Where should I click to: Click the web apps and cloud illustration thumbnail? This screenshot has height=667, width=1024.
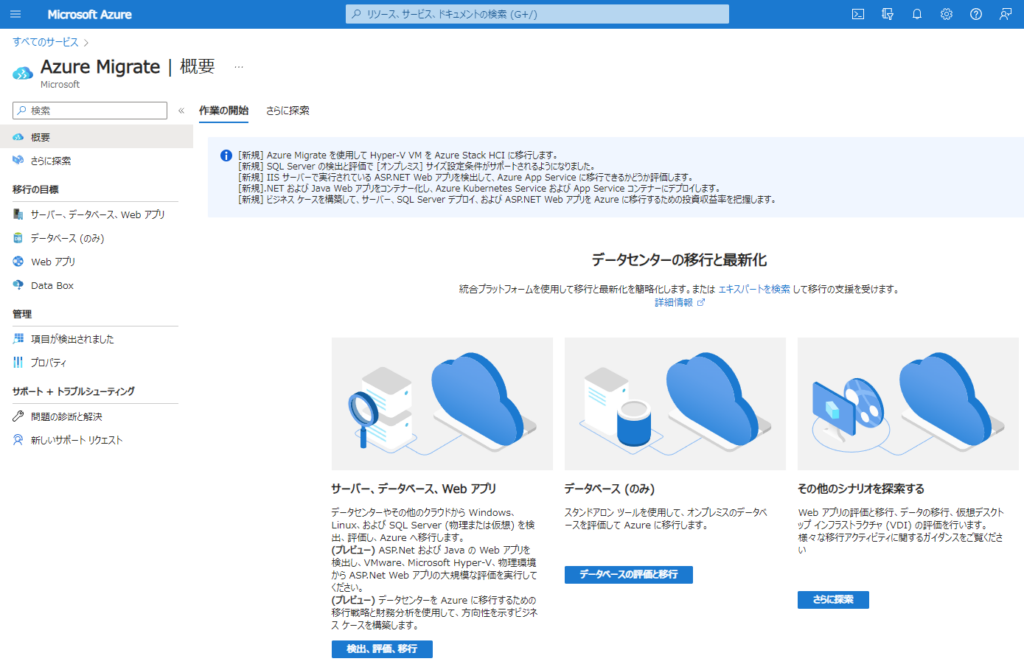coord(908,404)
